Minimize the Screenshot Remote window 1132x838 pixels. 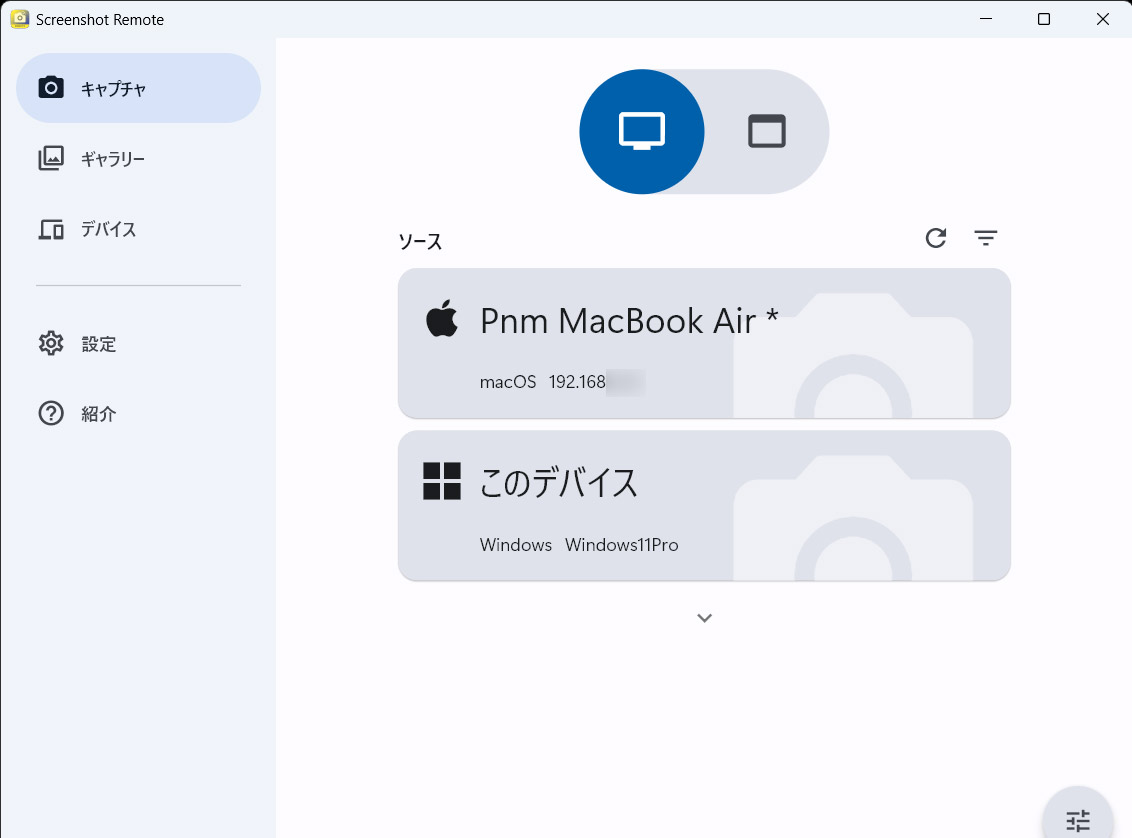pyautogui.click(x=985, y=19)
